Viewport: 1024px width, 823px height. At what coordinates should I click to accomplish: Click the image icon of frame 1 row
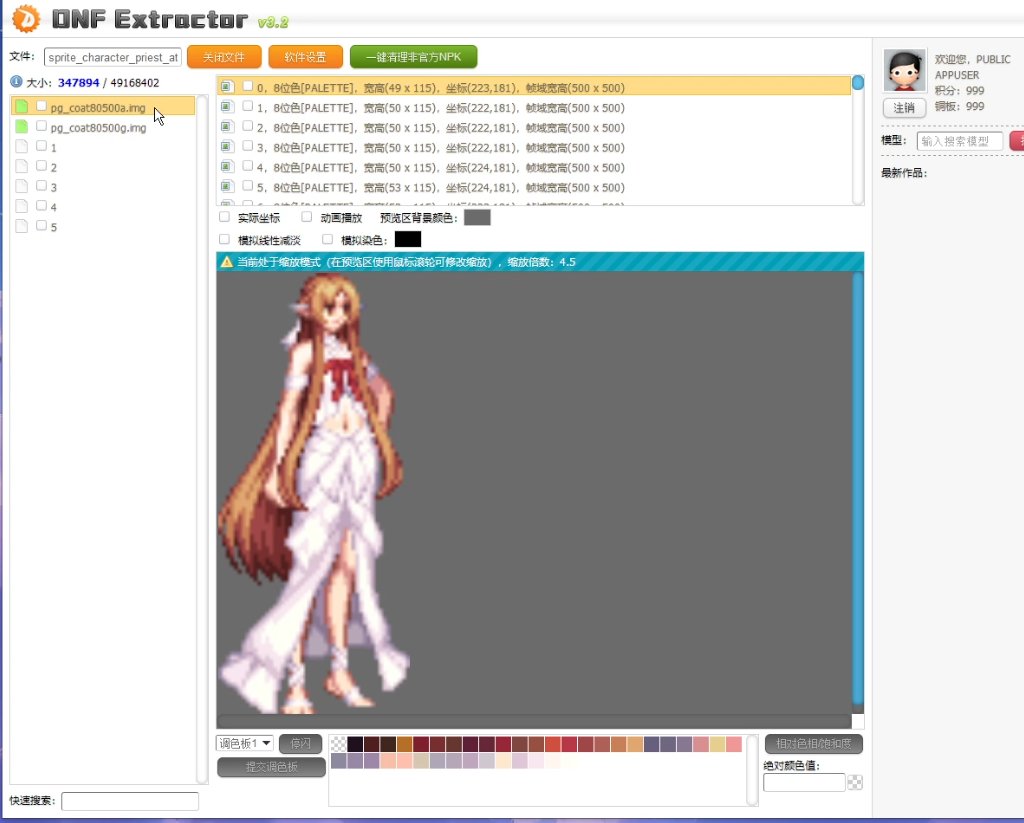227,106
